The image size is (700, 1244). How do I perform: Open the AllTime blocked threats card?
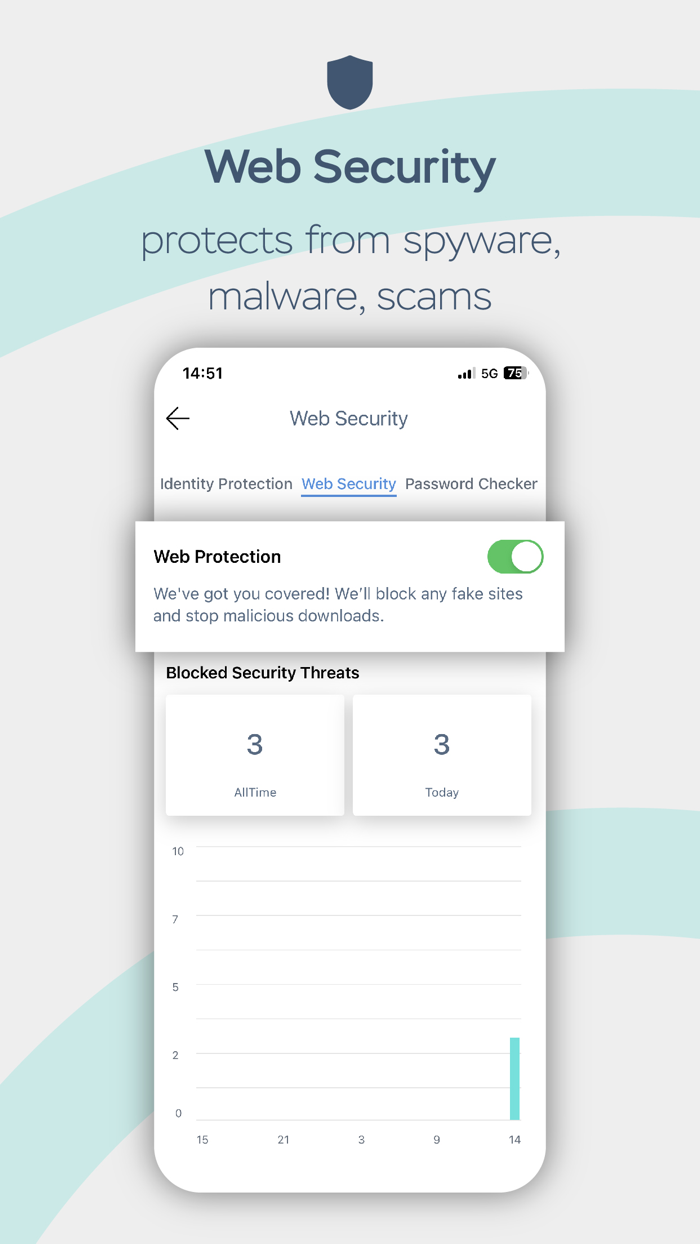tap(255, 755)
